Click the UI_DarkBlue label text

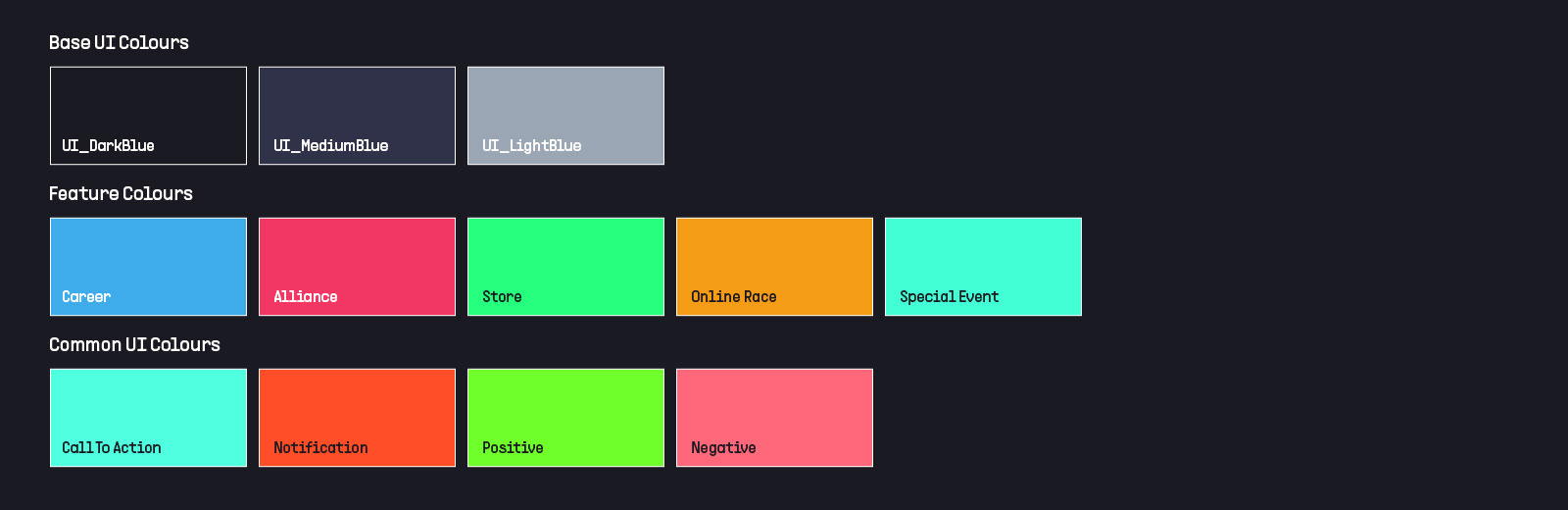tap(108, 145)
